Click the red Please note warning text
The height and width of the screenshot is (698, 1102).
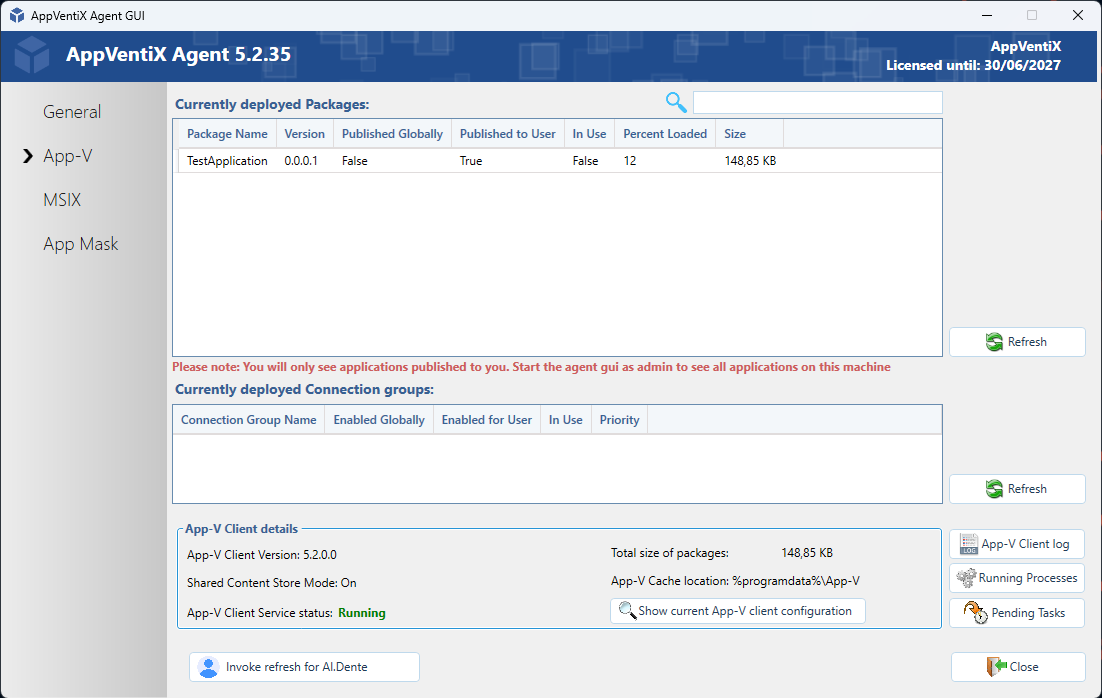point(531,367)
